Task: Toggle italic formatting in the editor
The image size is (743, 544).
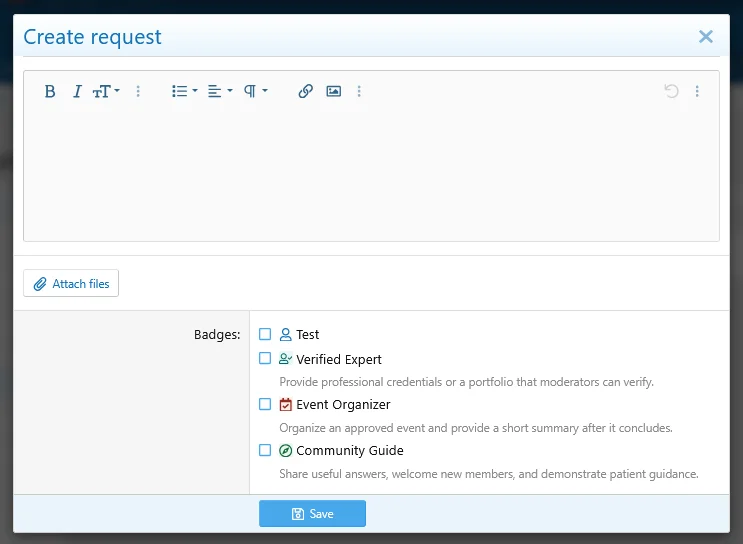Action: pyautogui.click(x=77, y=91)
